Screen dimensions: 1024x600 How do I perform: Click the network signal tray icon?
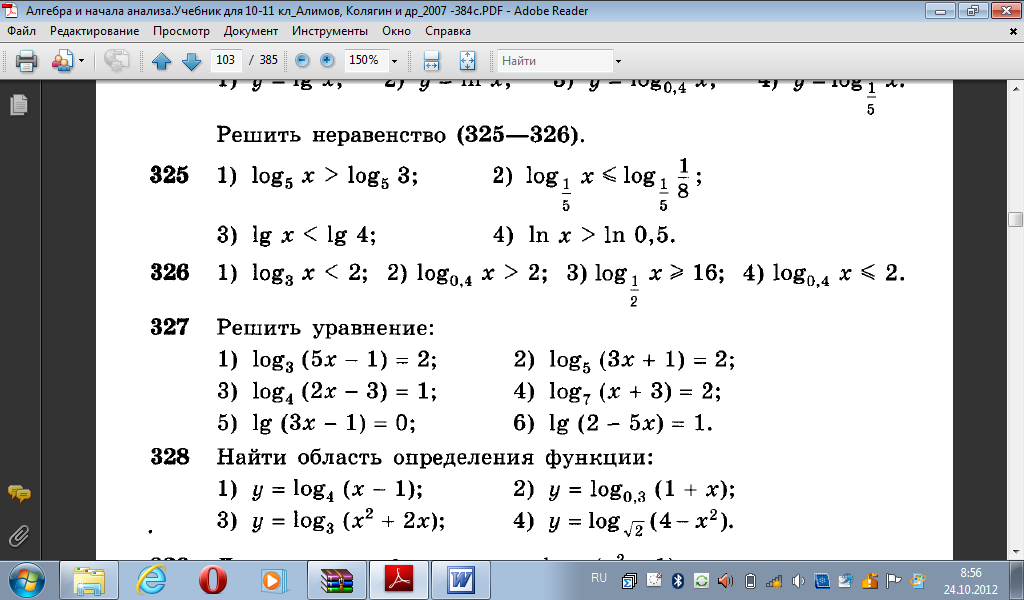point(774,580)
